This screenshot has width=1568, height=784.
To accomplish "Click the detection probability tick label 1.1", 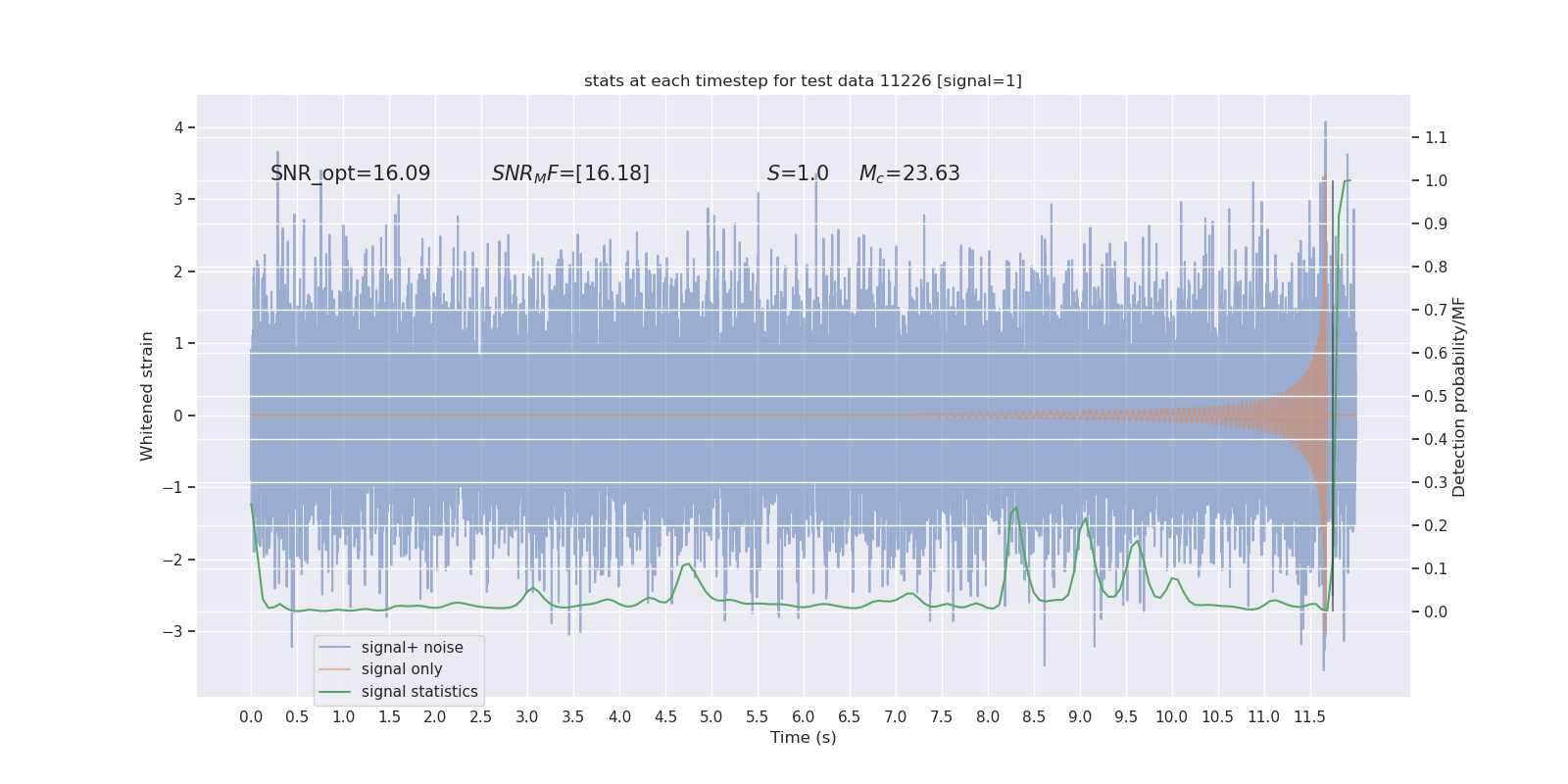I will coord(1436,137).
